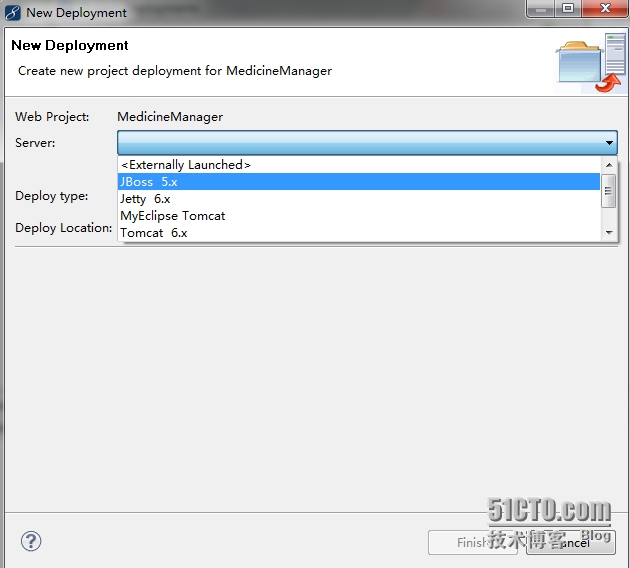The height and width of the screenshot is (568, 630).
Task: Click the Deploy type: label
Action: point(51,196)
